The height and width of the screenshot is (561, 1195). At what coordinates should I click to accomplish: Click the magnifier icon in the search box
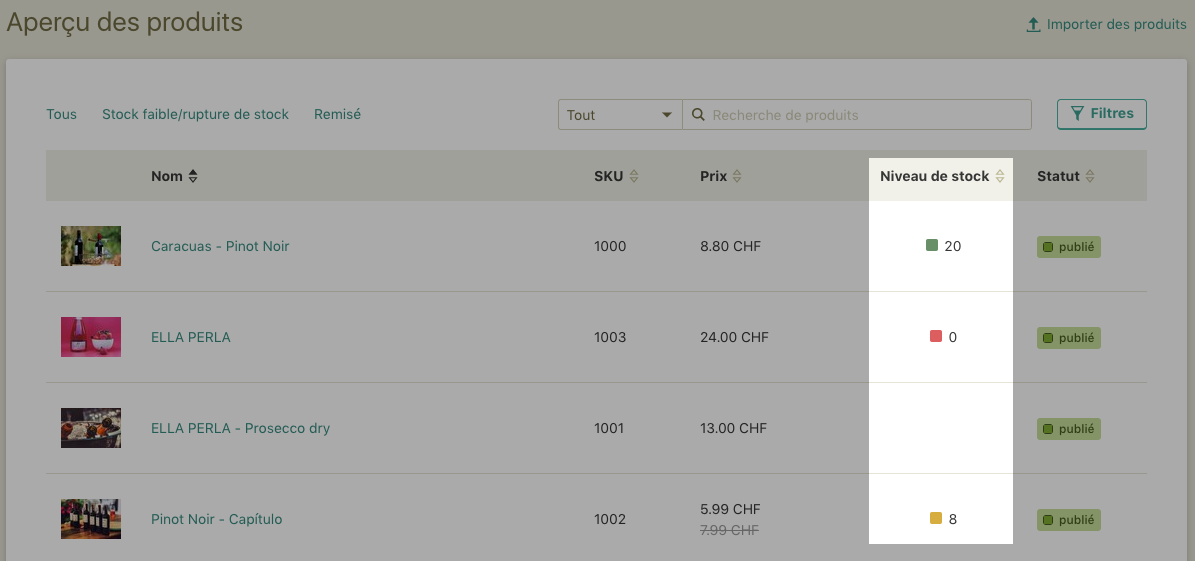pyautogui.click(x=698, y=114)
